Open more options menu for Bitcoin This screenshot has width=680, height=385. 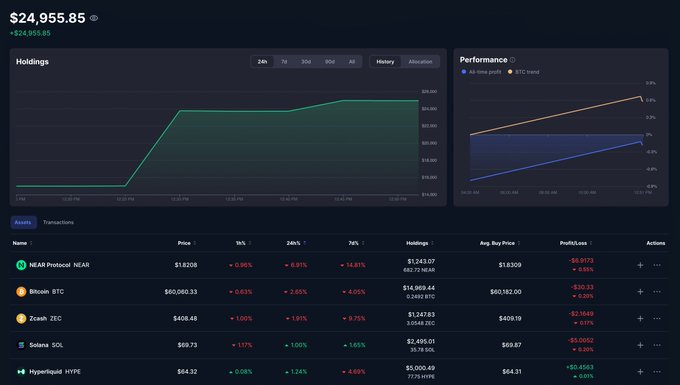pyautogui.click(x=657, y=292)
